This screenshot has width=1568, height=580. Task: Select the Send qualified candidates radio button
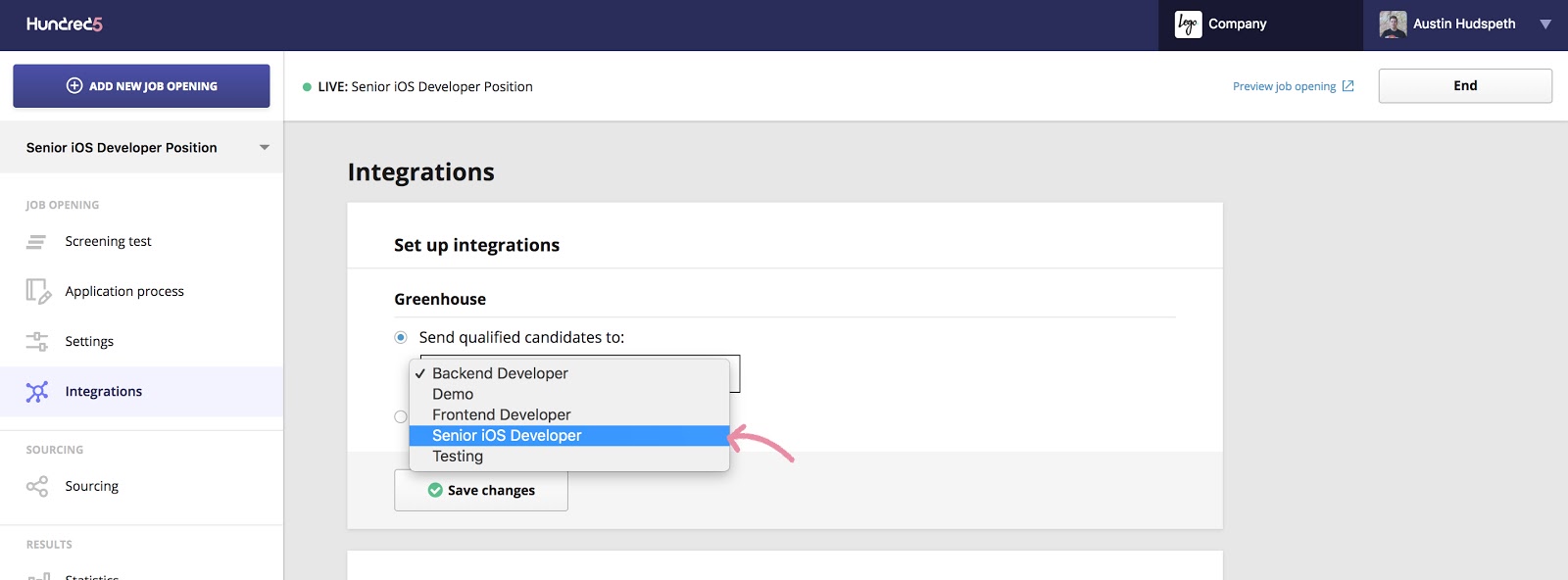[401, 337]
